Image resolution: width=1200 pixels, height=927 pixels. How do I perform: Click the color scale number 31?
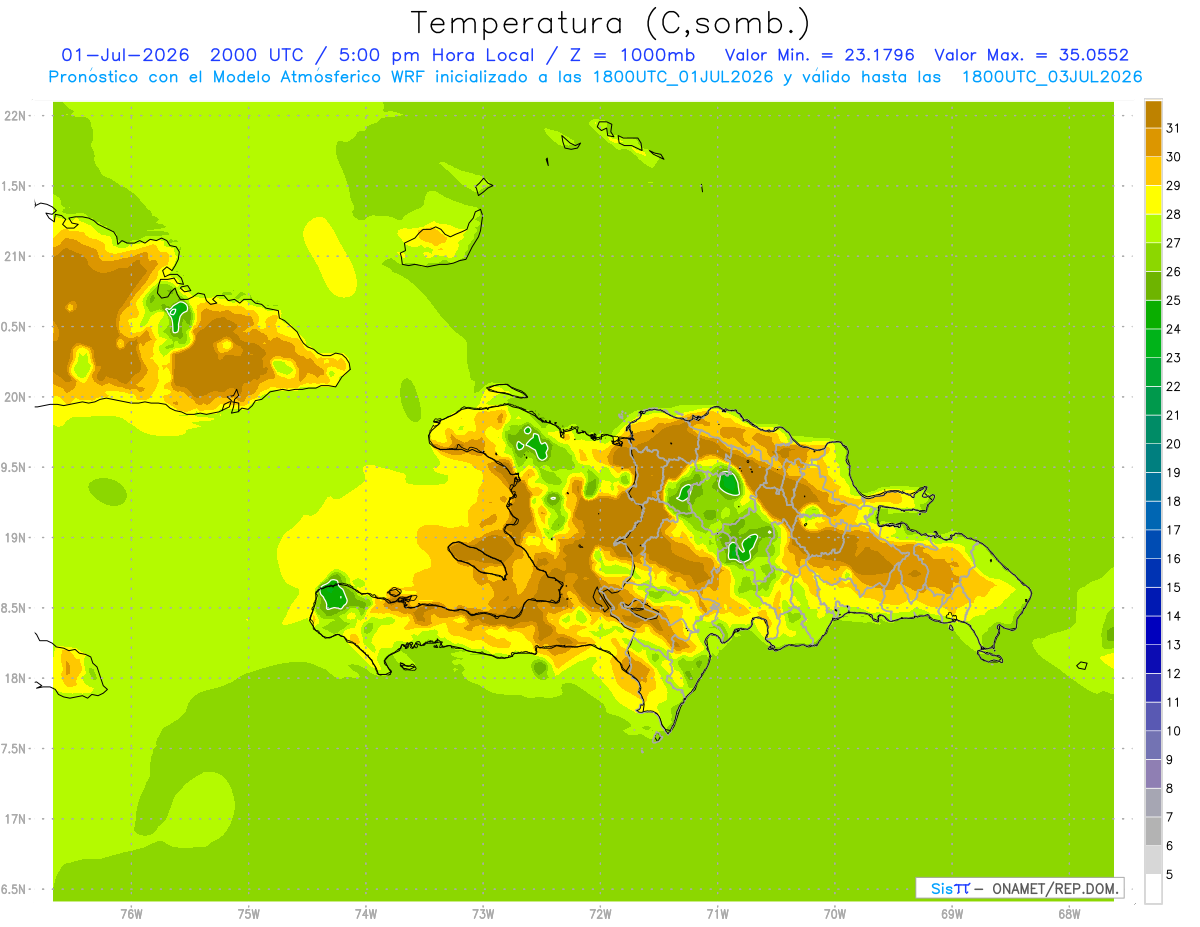pyautogui.click(x=1174, y=128)
